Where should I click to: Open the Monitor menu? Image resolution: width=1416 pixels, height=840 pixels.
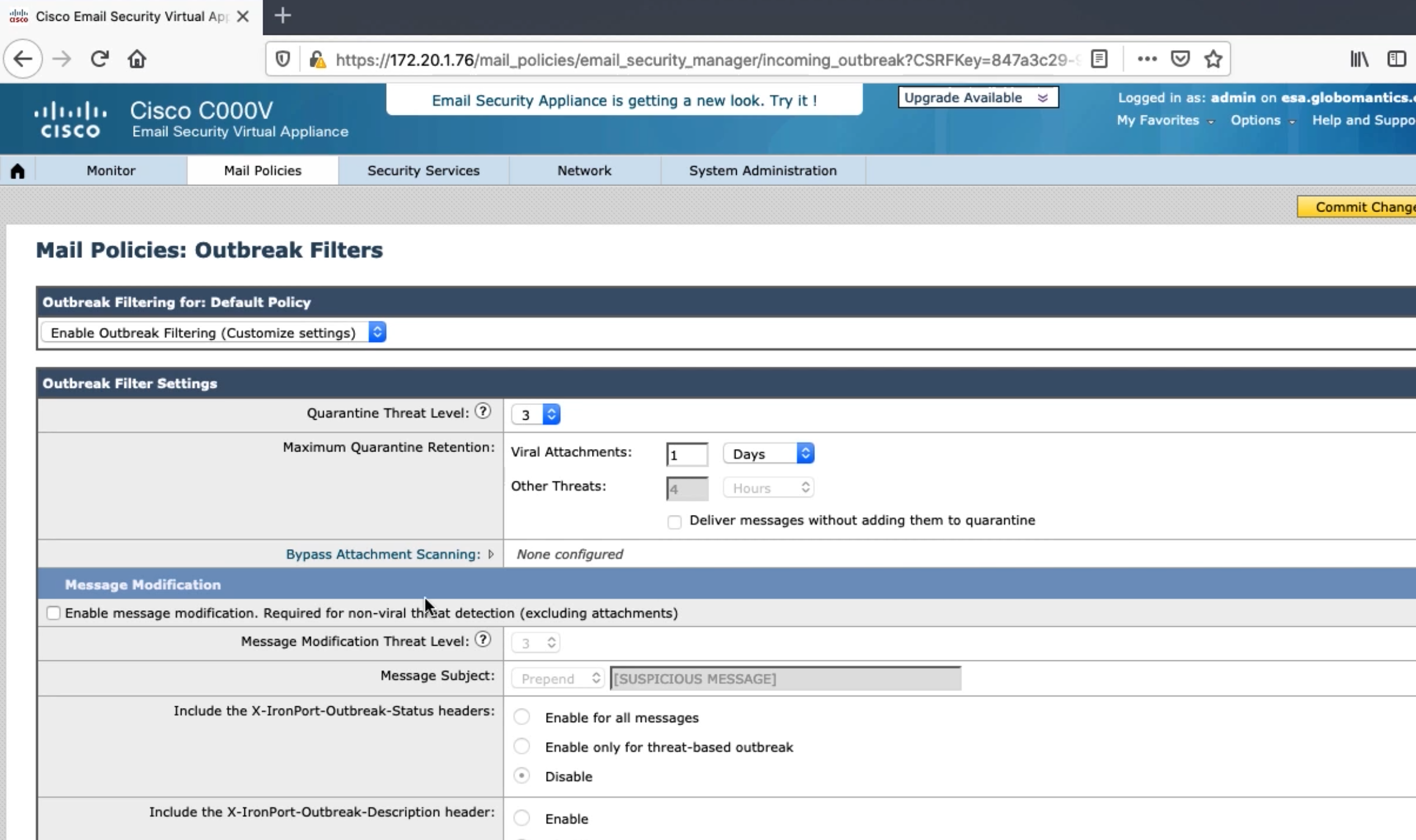111,170
